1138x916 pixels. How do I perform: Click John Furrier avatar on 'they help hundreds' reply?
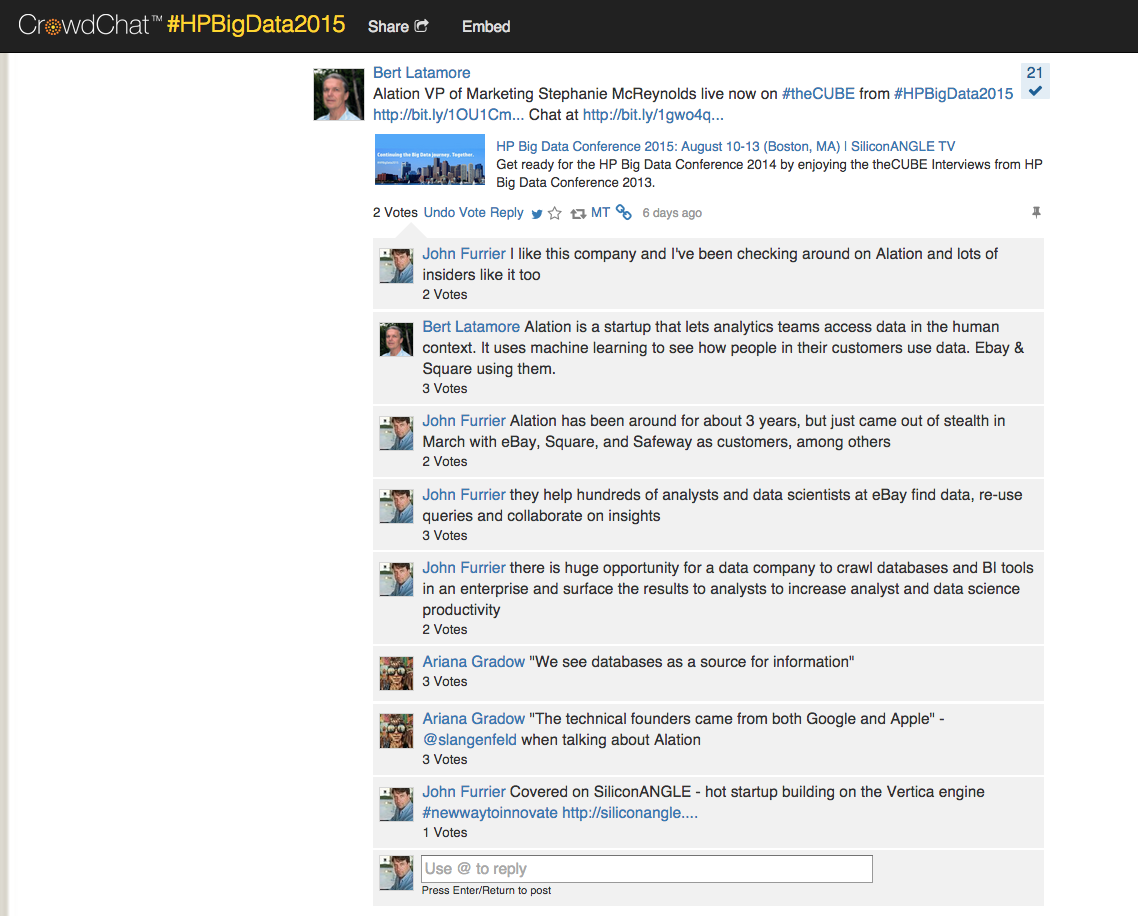tap(396, 507)
